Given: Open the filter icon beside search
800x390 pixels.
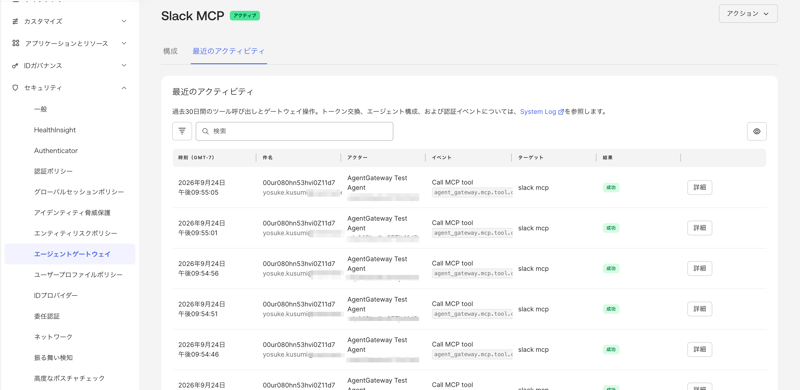Looking at the screenshot, I should 182,131.
